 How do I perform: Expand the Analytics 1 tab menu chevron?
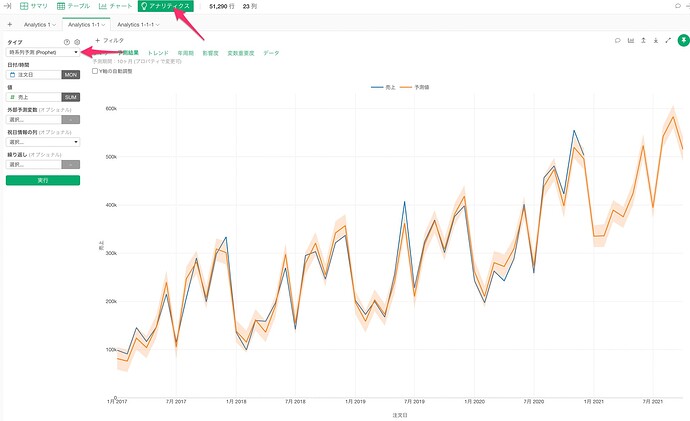click(x=54, y=25)
